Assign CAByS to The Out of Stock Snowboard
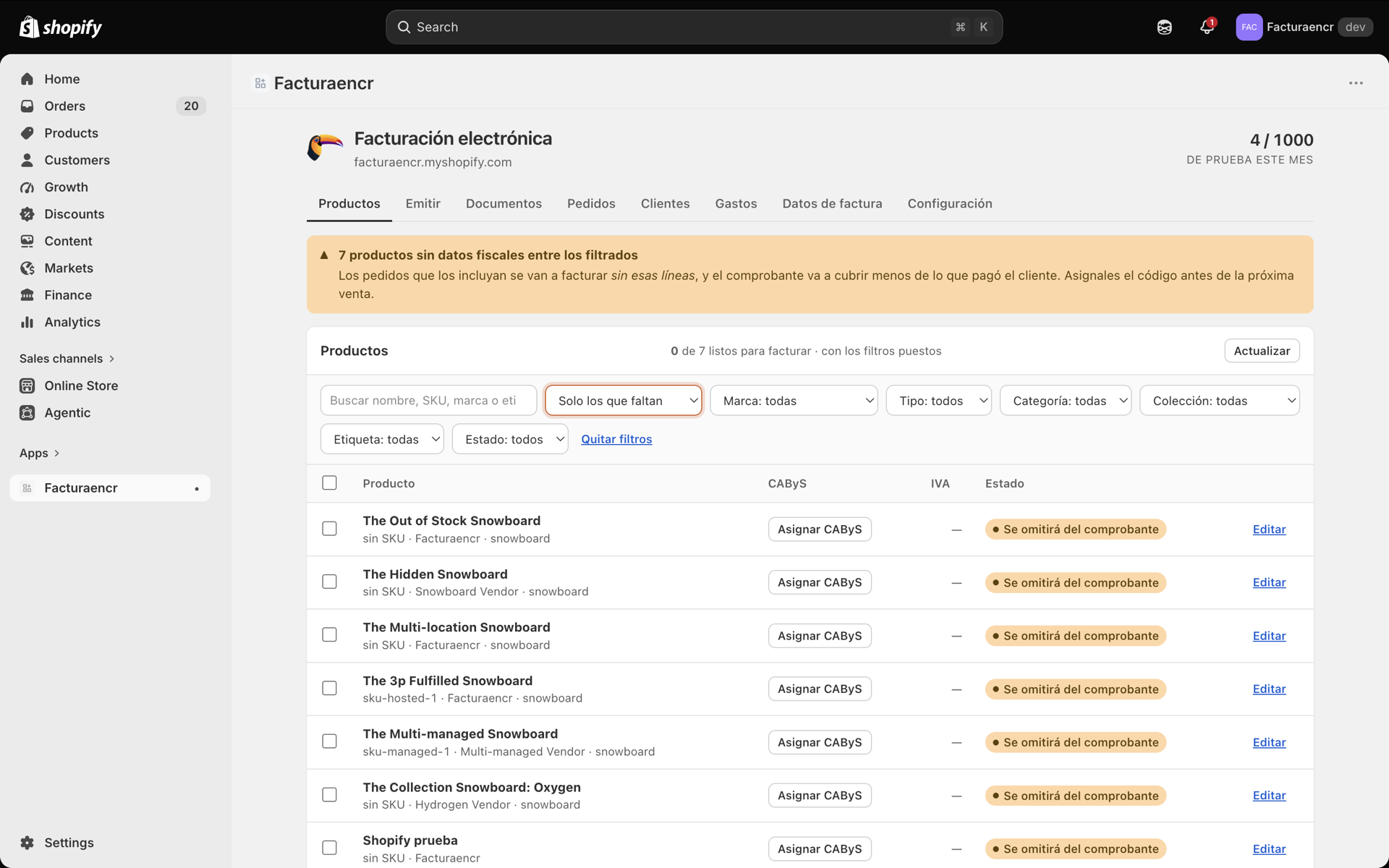This screenshot has height=868, width=1389. [820, 529]
